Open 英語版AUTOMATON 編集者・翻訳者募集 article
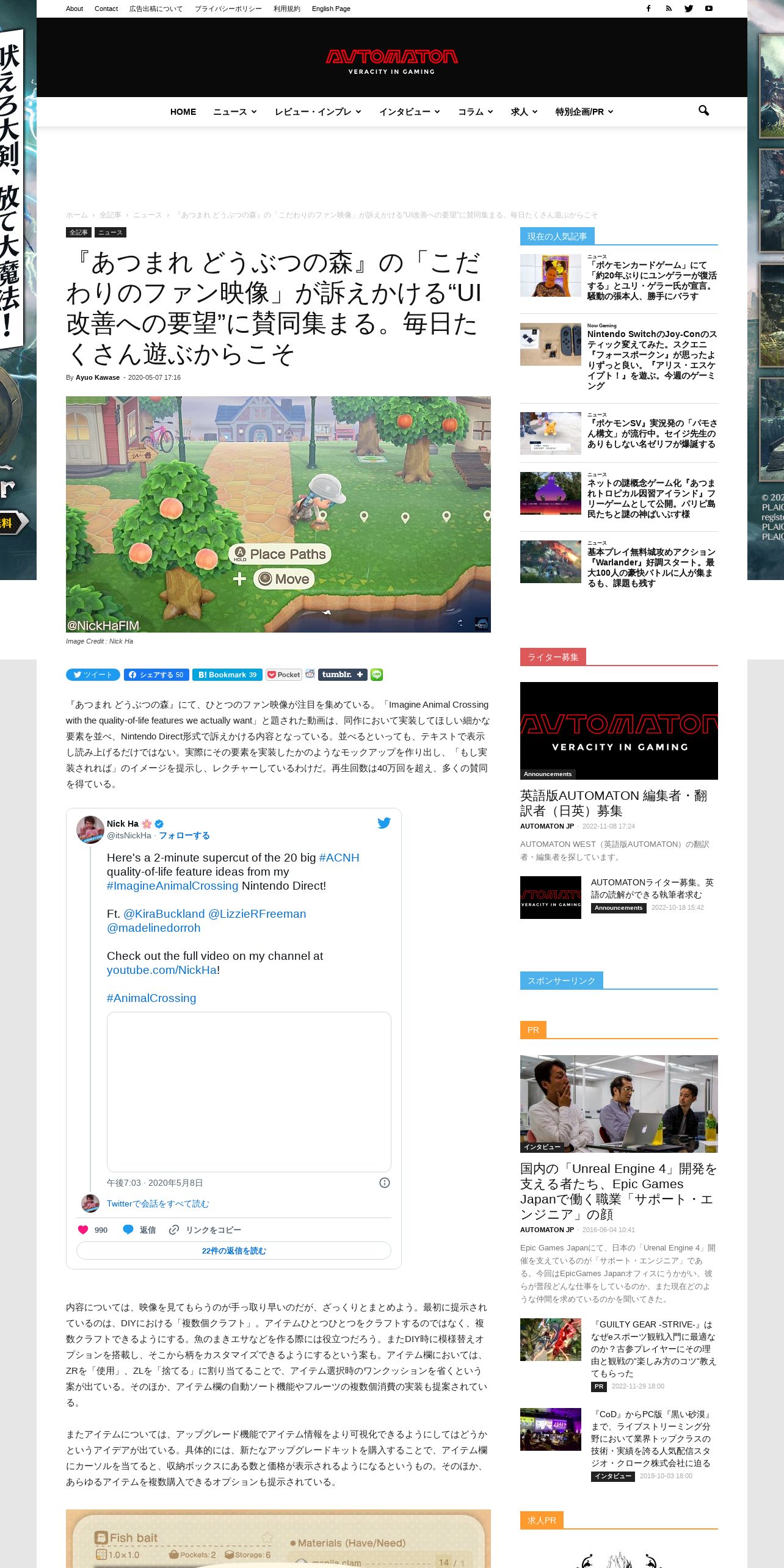Viewport: 784px width, 1568px height. pyautogui.click(x=614, y=803)
